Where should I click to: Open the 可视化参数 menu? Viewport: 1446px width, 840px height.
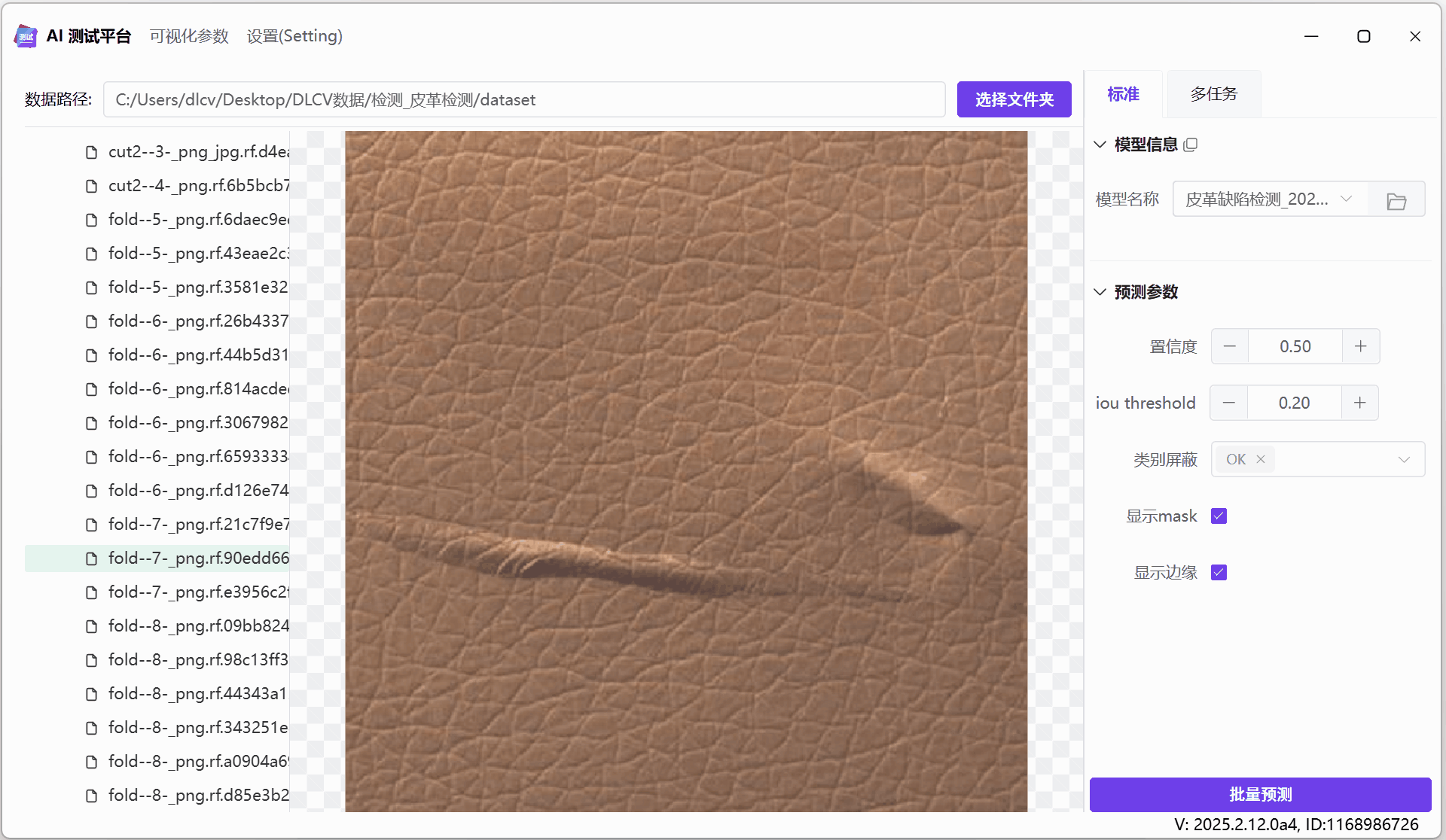(x=189, y=36)
